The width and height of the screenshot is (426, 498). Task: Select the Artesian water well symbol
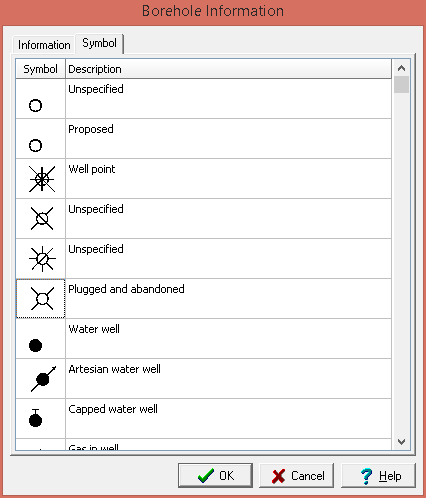click(x=43, y=379)
